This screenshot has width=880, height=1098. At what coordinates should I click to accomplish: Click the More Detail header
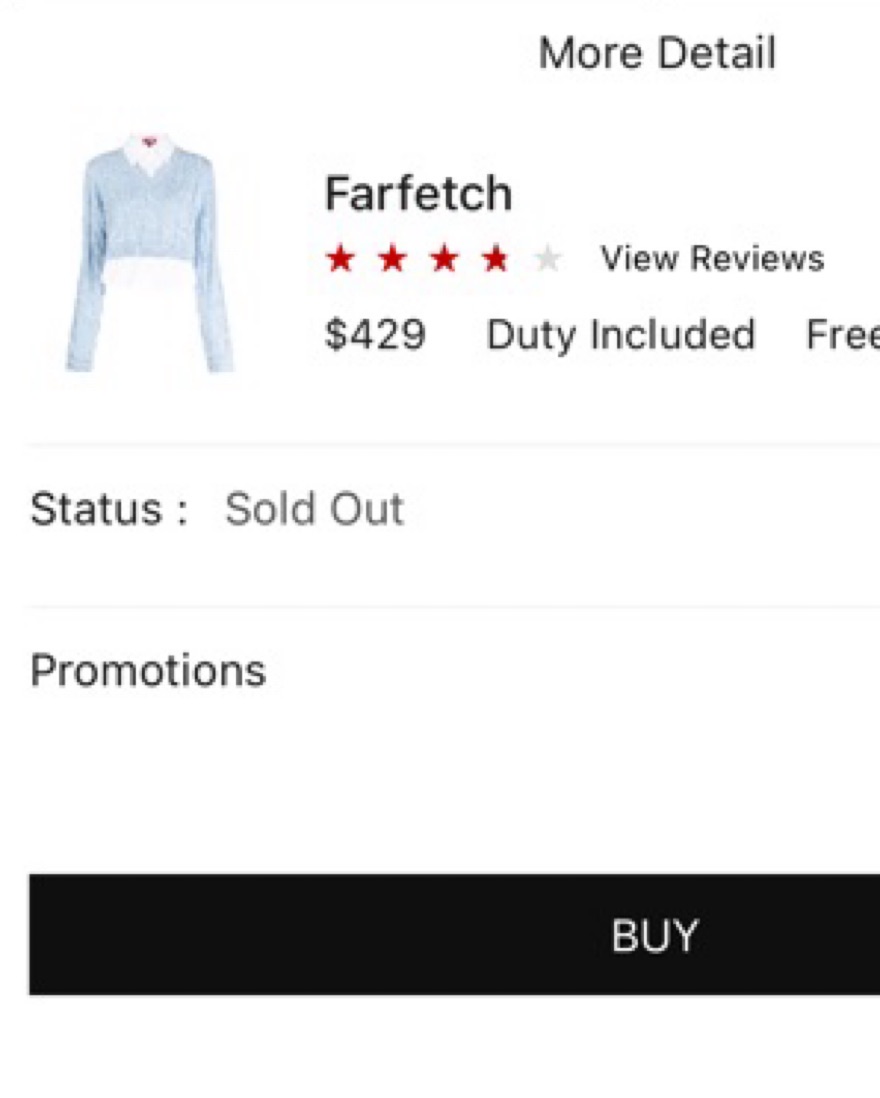click(x=657, y=53)
